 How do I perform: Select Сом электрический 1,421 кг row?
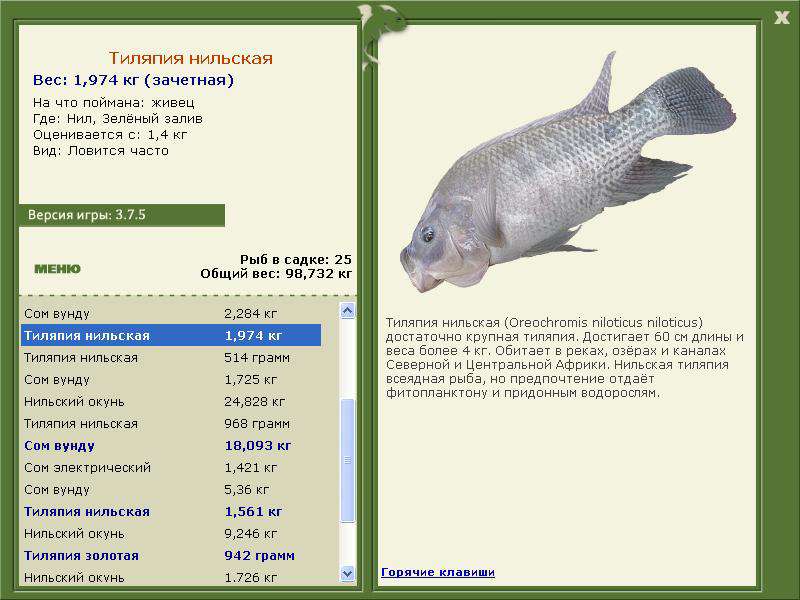point(171,467)
